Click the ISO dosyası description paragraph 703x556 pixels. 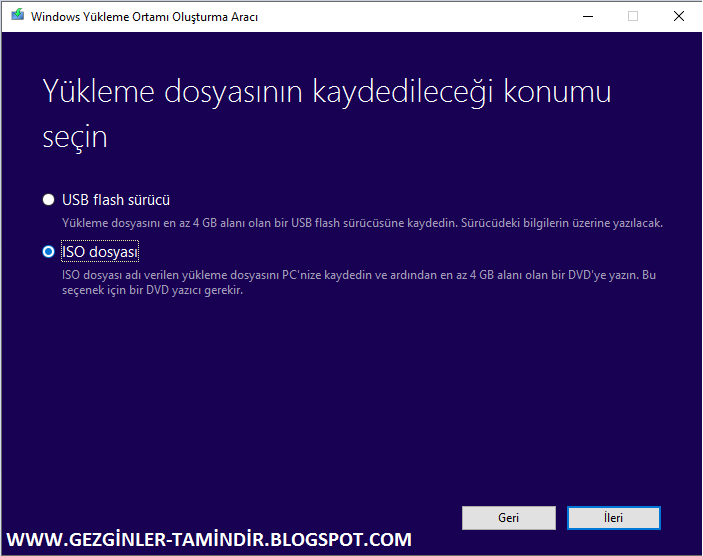[x=359, y=282]
